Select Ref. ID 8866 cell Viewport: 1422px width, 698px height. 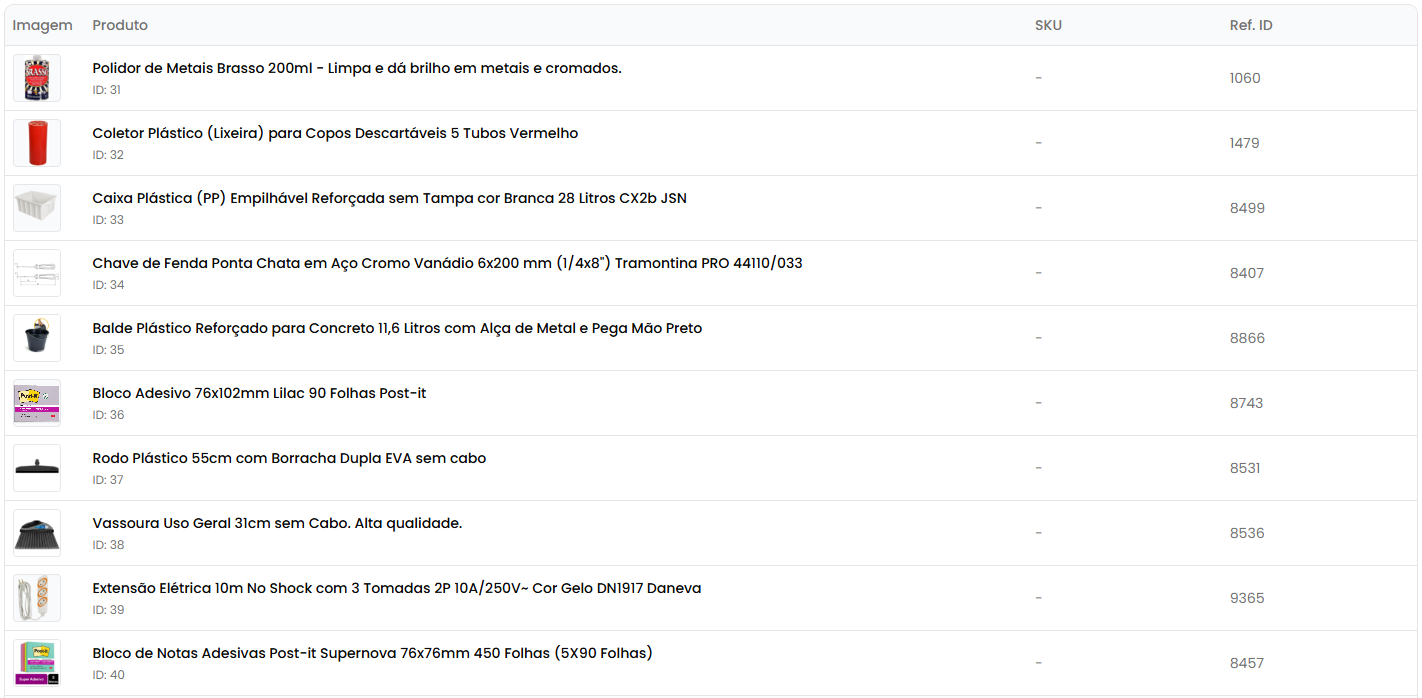pyautogui.click(x=1247, y=338)
